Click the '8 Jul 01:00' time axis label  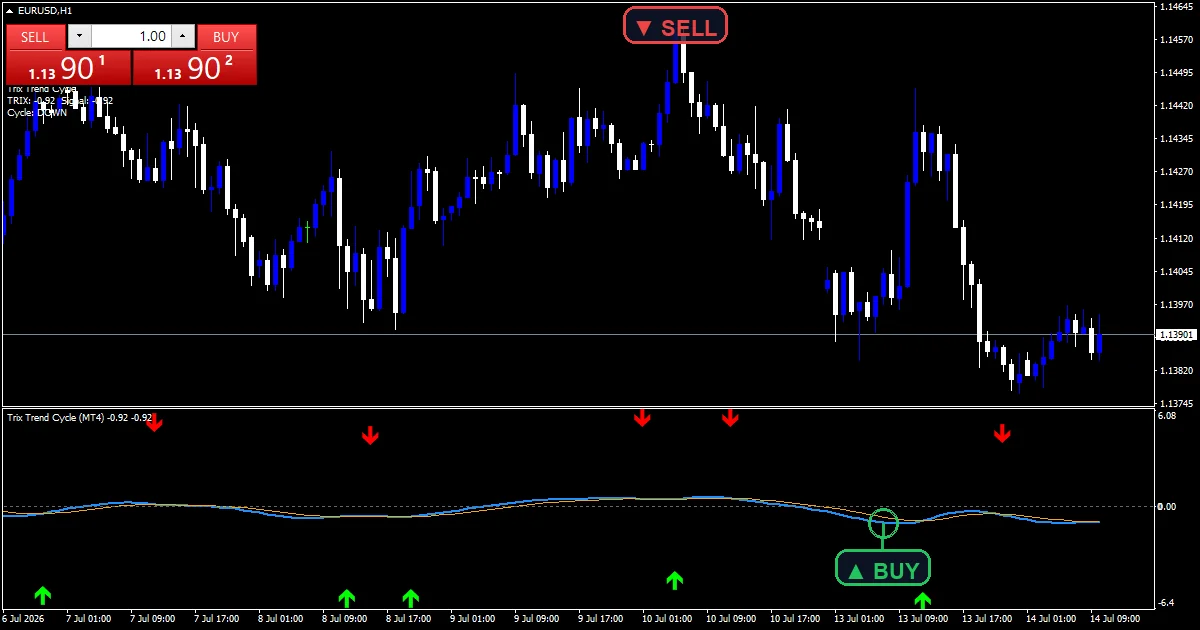[x=280, y=619]
